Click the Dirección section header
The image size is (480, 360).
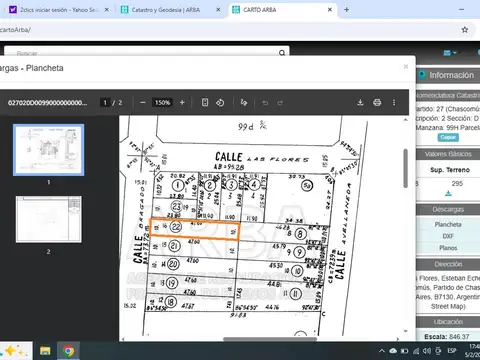(x=448, y=264)
